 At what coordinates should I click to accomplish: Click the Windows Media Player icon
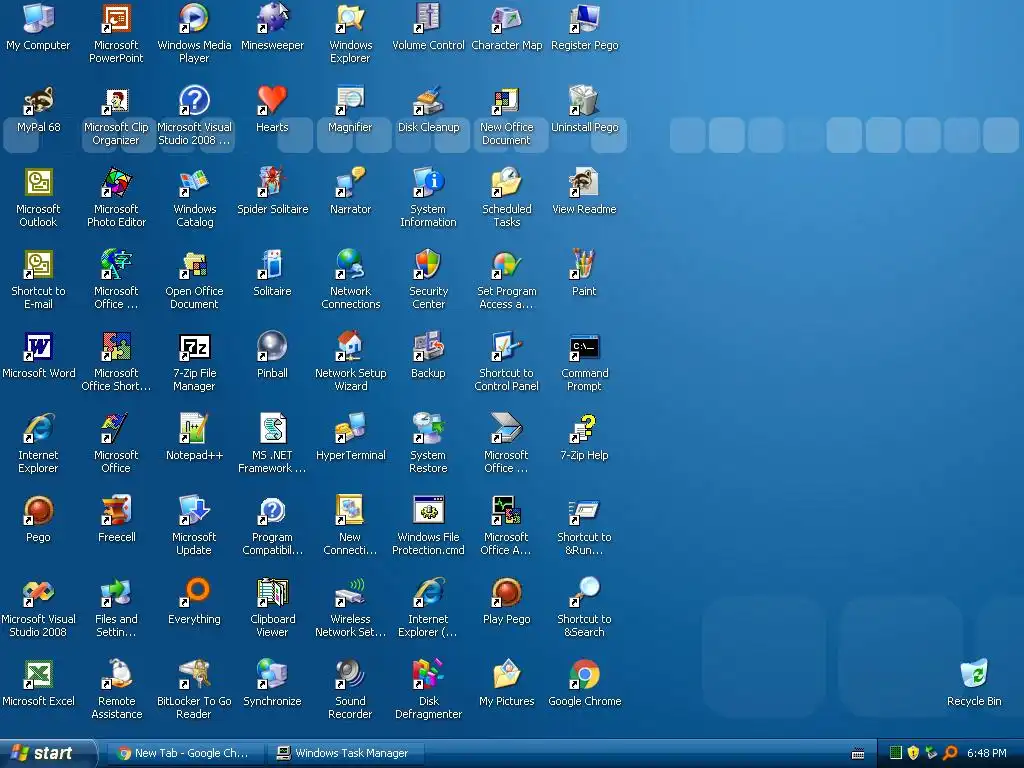click(x=194, y=18)
